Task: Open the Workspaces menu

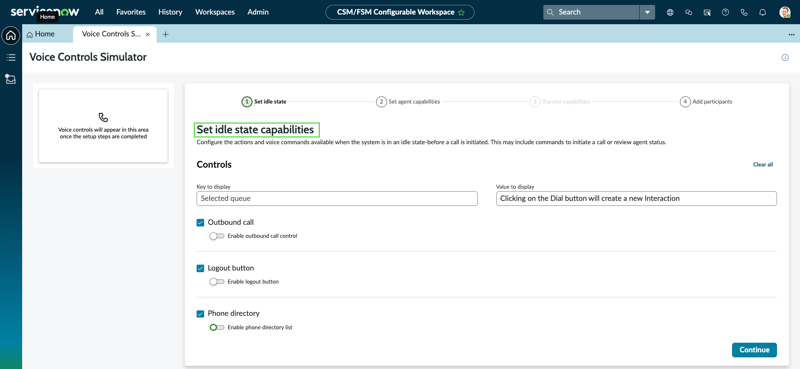Action: coord(215,12)
